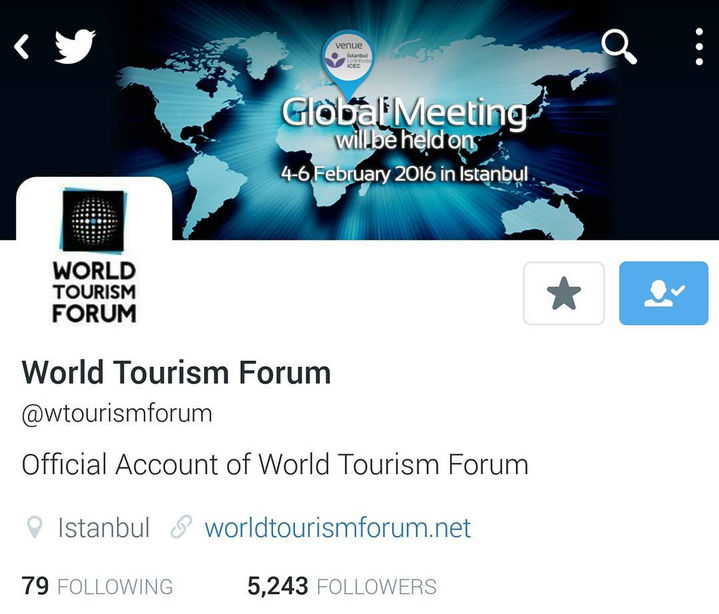Open the three-dot overflow menu
The height and width of the screenshot is (614, 719).
pyautogui.click(x=699, y=46)
